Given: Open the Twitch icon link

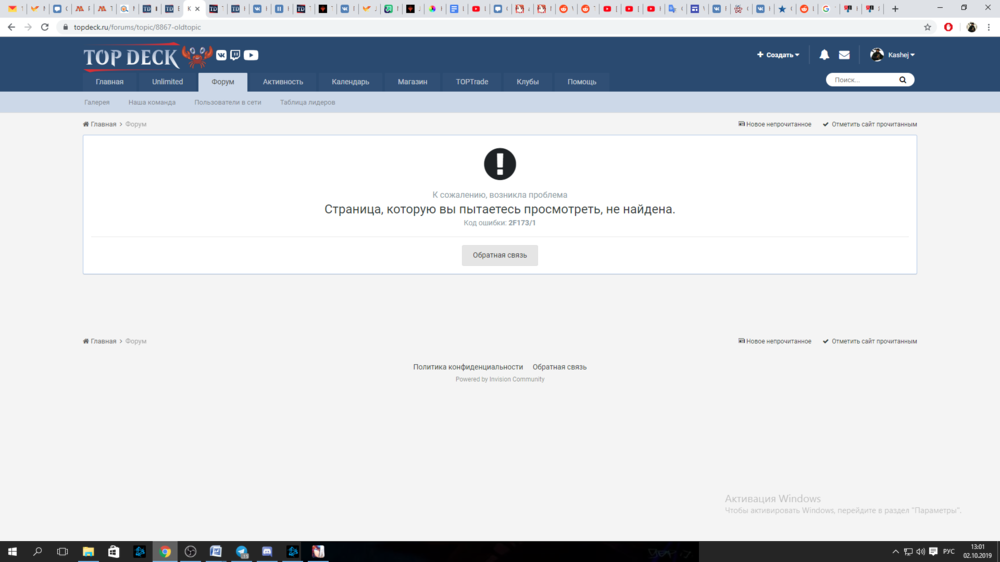Looking at the screenshot, I should (235, 55).
